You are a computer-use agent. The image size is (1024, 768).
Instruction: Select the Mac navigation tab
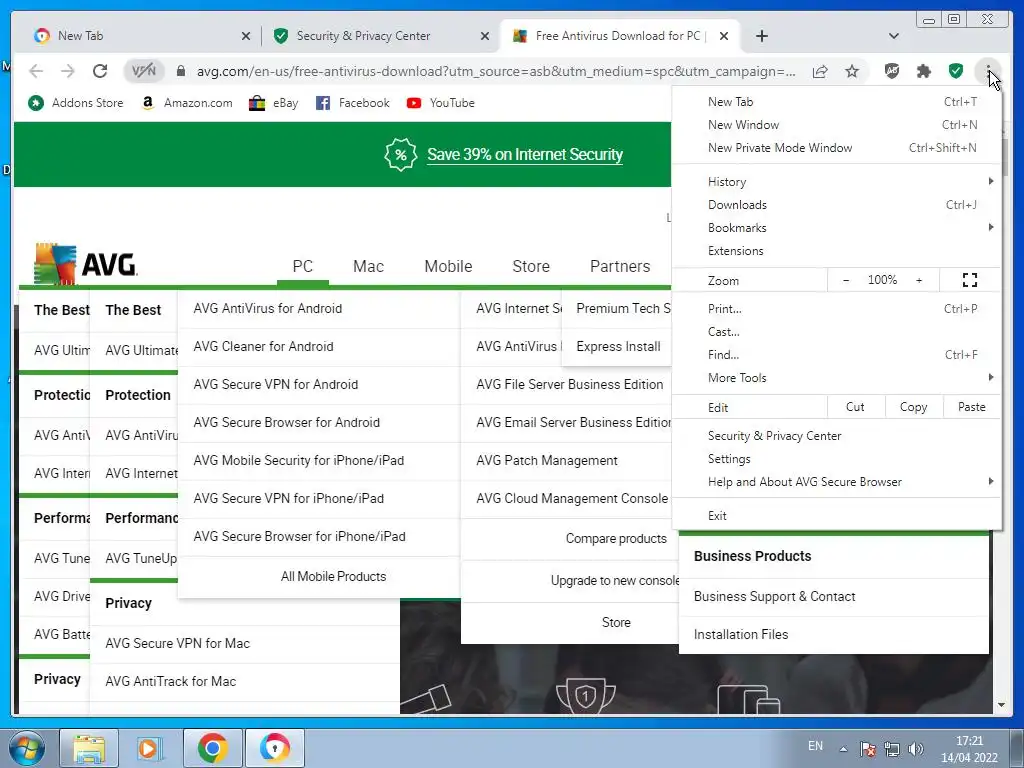[x=368, y=266]
